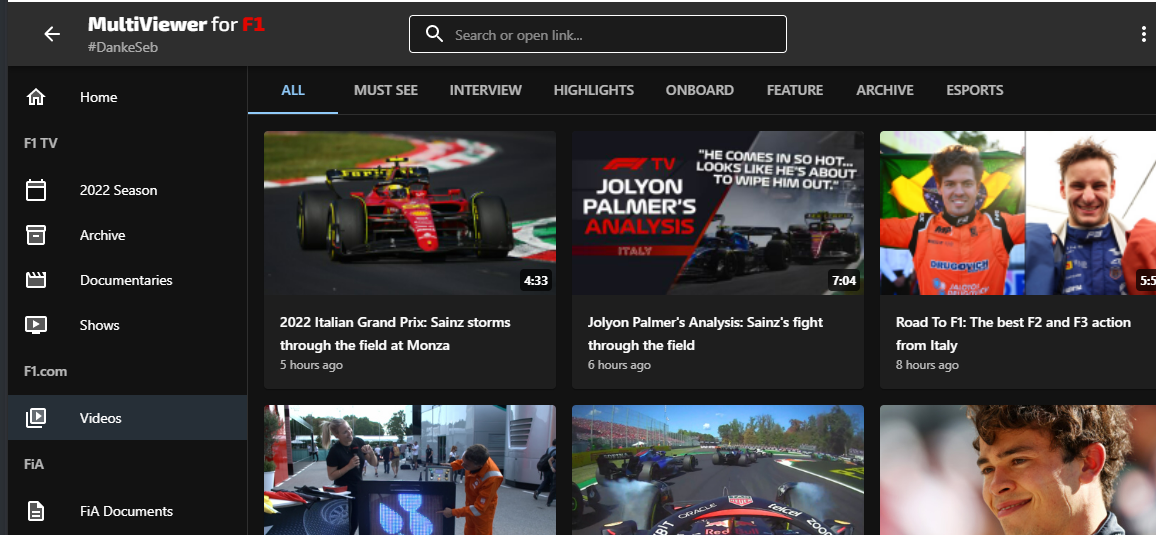Click the search magnifier icon
1156x535 pixels.
click(435, 34)
